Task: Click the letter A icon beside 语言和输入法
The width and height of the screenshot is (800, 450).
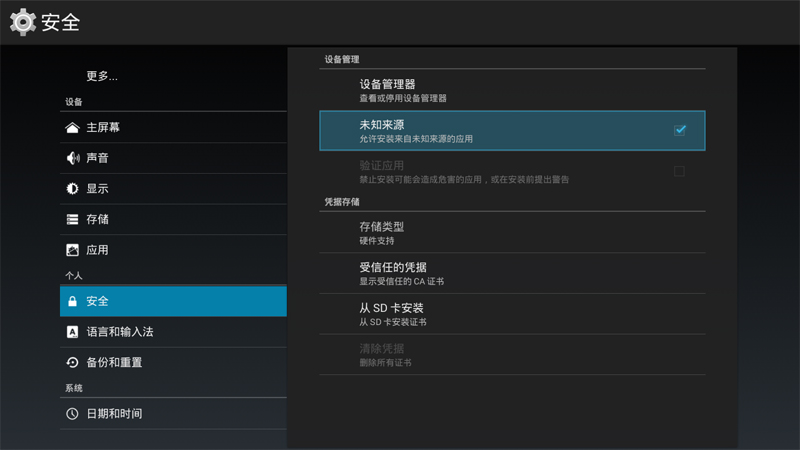Action: click(x=72, y=332)
